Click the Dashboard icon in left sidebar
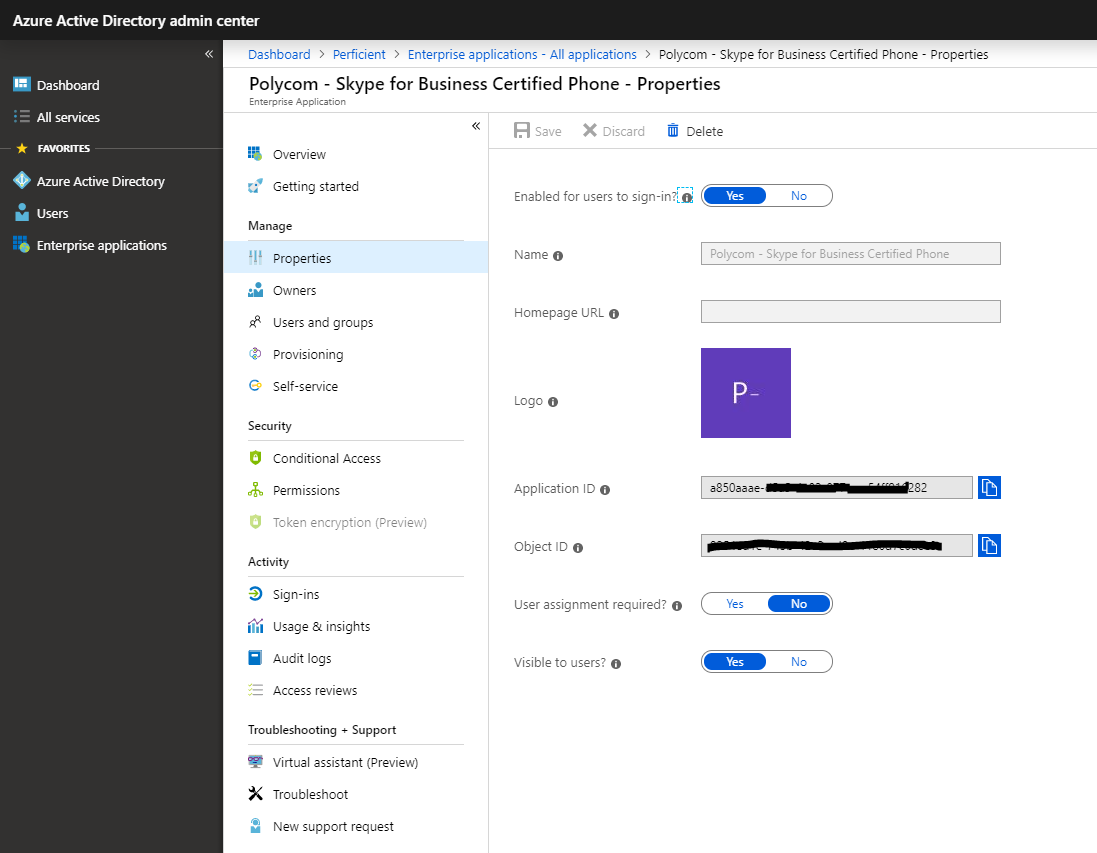Image resolution: width=1097 pixels, height=853 pixels. click(x=22, y=85)
